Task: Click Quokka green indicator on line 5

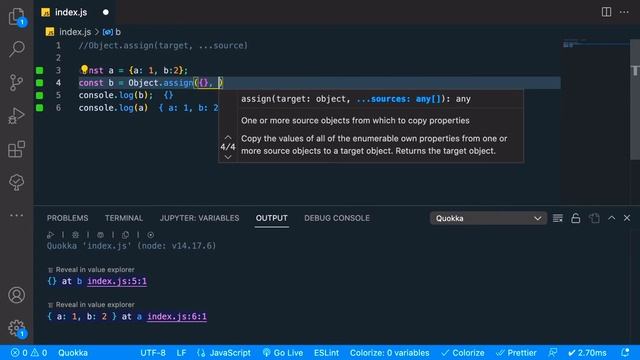Action: (x=40, y=95)
